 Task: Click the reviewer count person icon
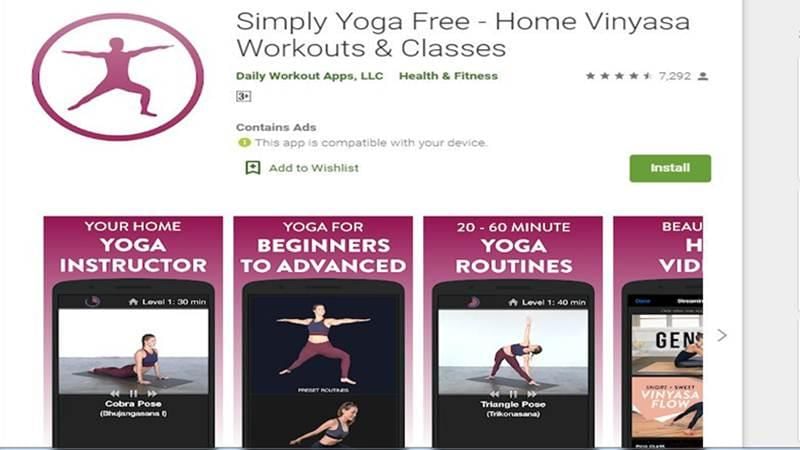pyautogui.click(x=703, y=76)
